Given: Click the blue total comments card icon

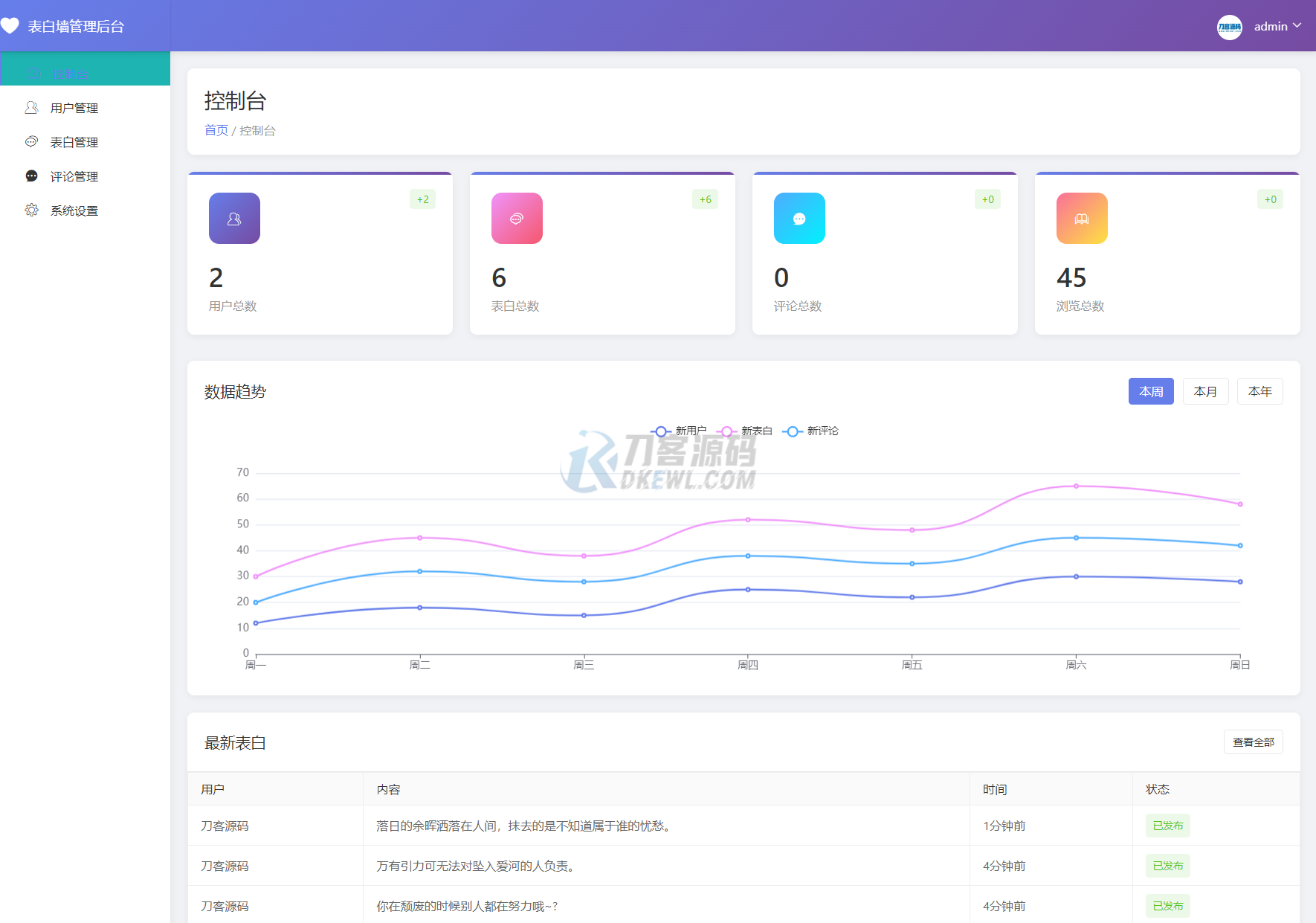Looking at the screenshot, I should [x=799, y=219].
